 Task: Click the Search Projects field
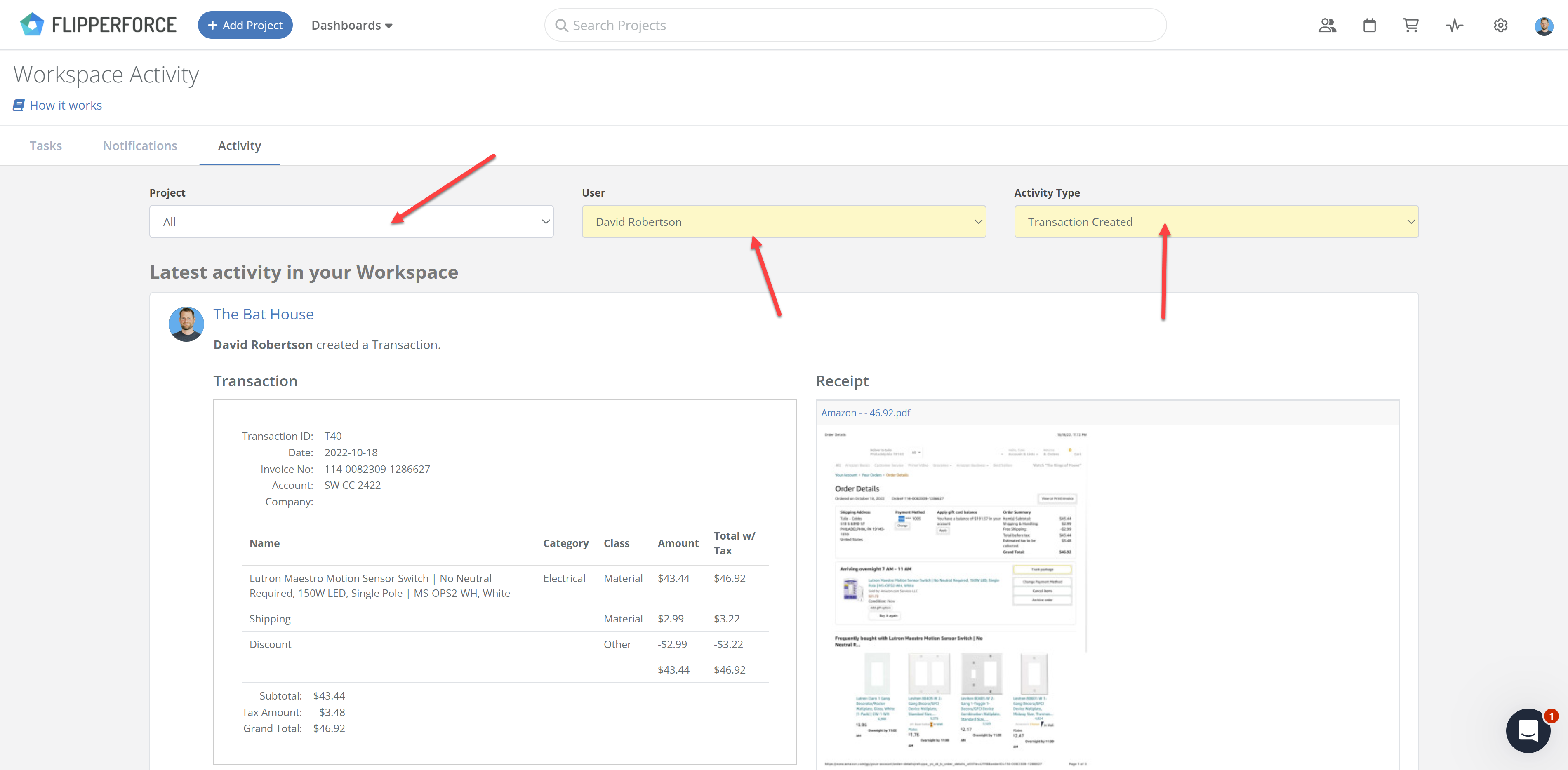(855, 26)
